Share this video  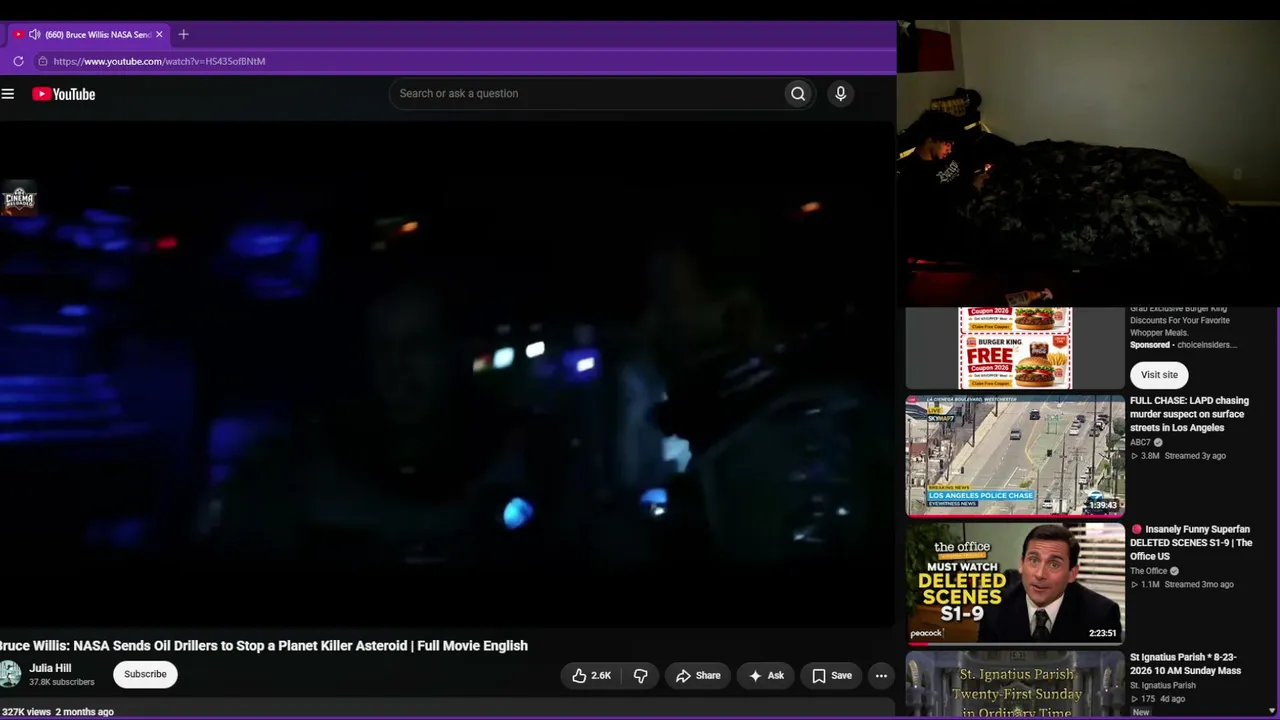[x=698, y=676]
